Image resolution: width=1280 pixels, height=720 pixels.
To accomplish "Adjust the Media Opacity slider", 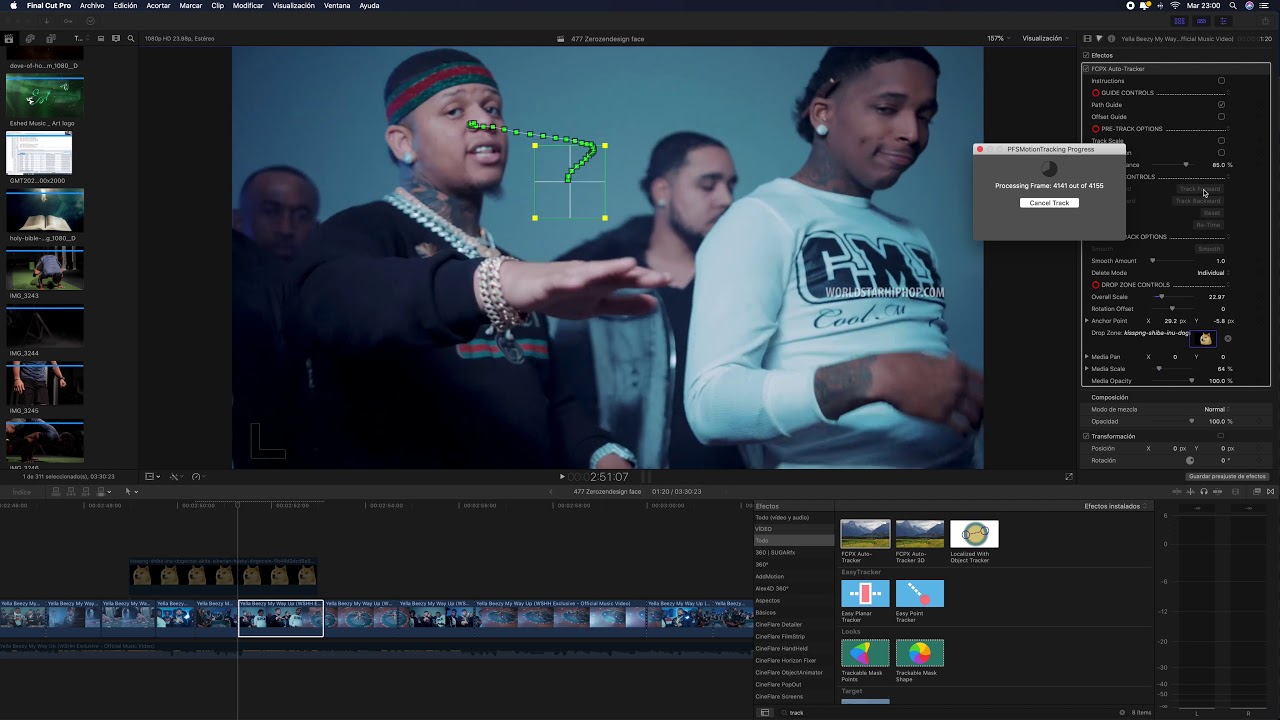I will coord(1191,381).
